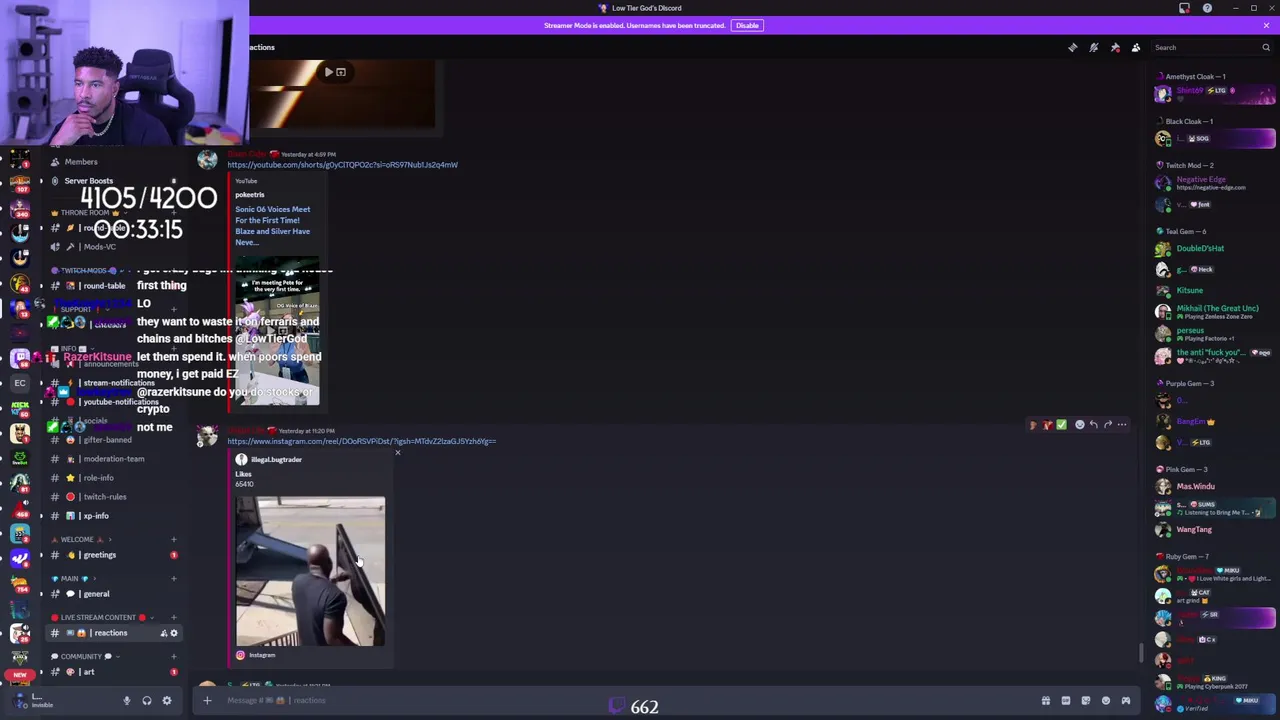Screen dimensions: 1280x720
Task: Open Mas.Windu member profile
Action: pos(1214,486)
